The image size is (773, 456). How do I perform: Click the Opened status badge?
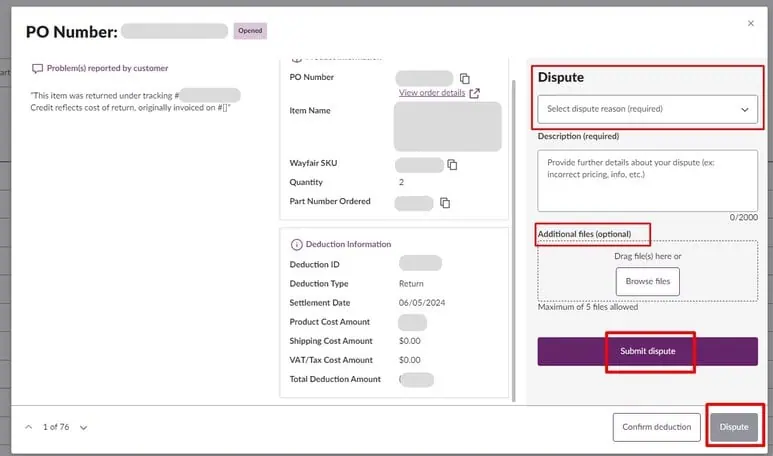tap(250, 31)
